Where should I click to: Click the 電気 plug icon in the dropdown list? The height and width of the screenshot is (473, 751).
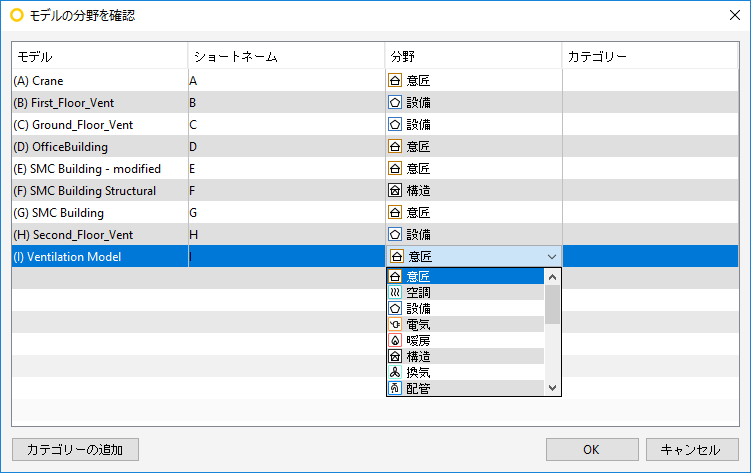pyautogui.click(x=395, y=324)
